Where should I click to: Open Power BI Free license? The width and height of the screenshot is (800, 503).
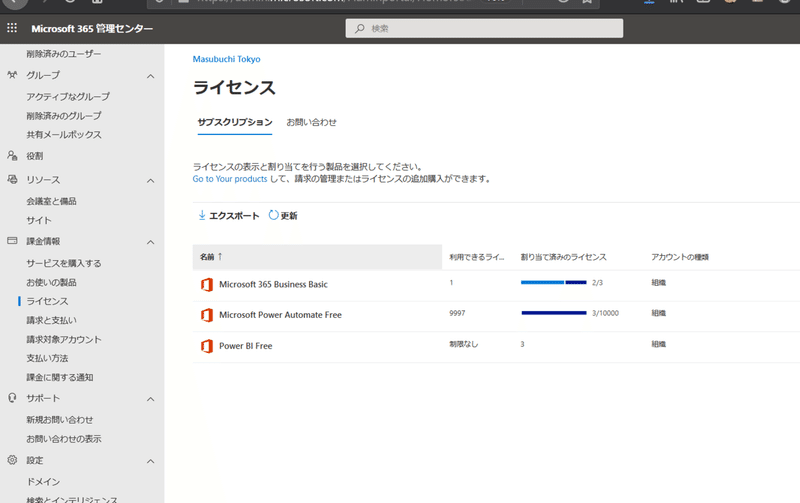pyautogui.click(x=245, y=346)
